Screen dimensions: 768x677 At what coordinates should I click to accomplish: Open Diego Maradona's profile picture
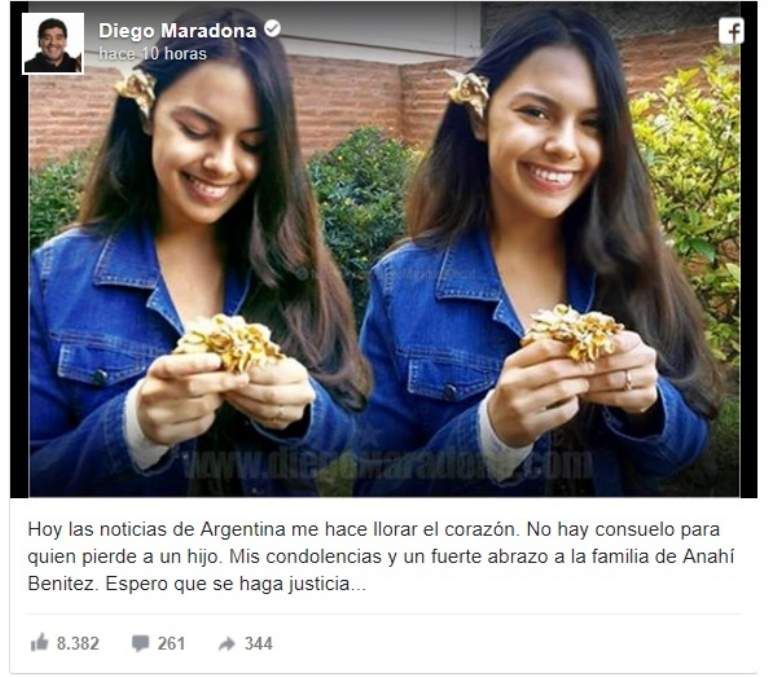[x=53, y=44]
